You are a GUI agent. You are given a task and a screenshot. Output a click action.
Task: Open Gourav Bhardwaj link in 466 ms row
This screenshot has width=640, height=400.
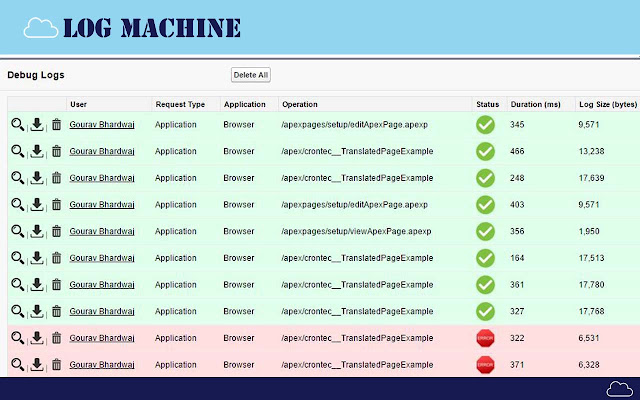[102, 151]
